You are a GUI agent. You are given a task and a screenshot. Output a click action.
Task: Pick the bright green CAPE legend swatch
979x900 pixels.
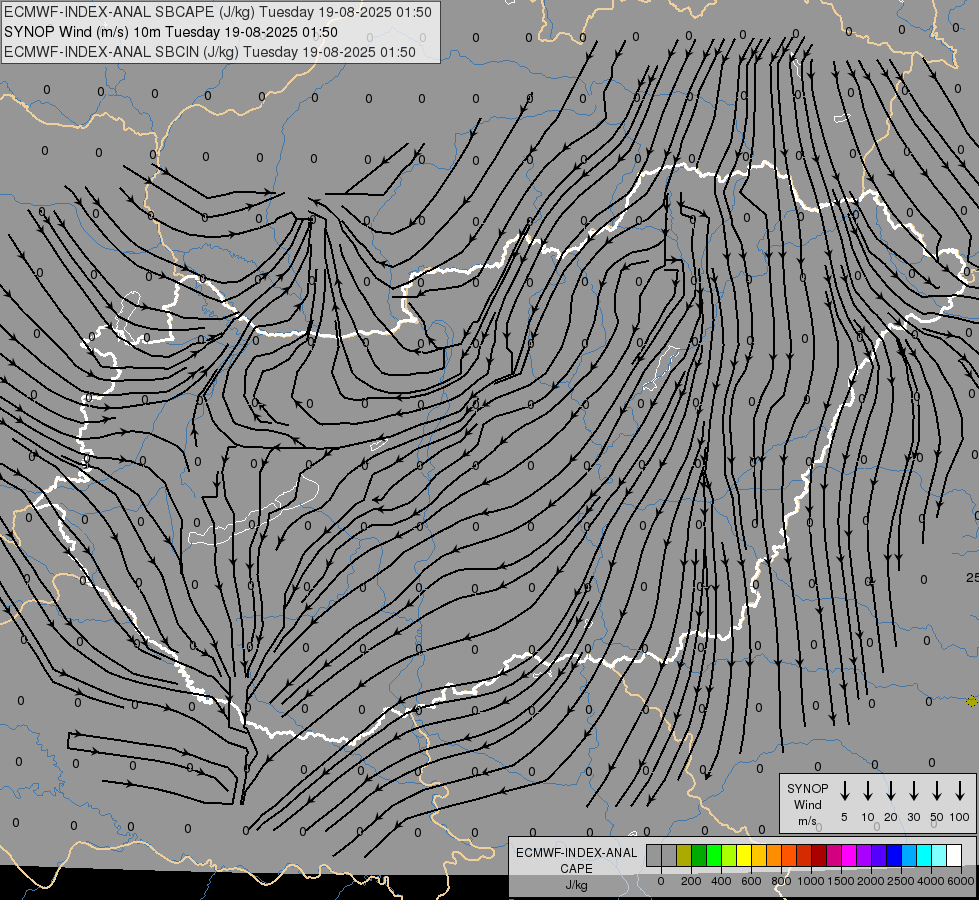[x=714, y=855]
